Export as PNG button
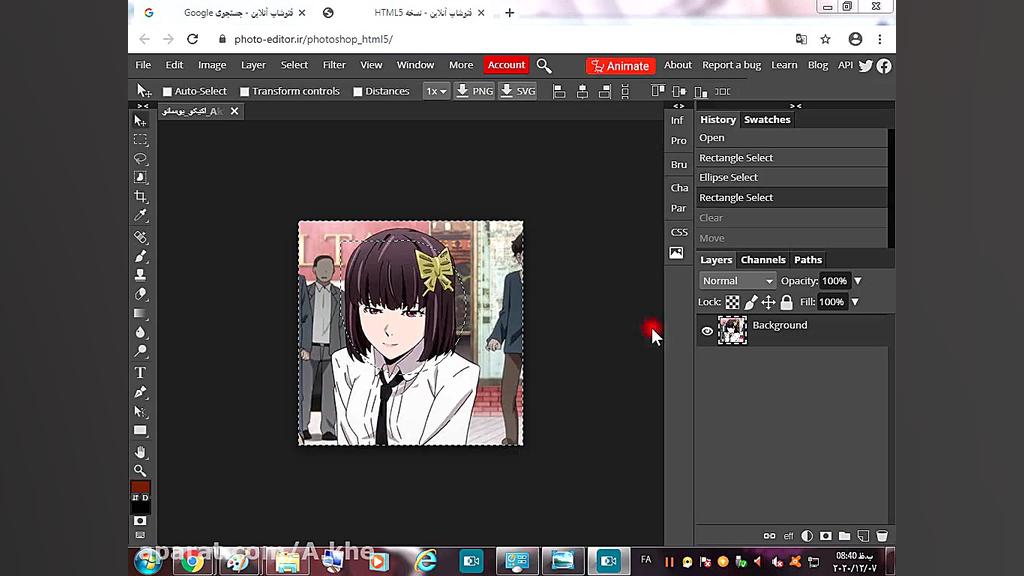This screenshot has height=576, width=1024. tap(474, 91)
